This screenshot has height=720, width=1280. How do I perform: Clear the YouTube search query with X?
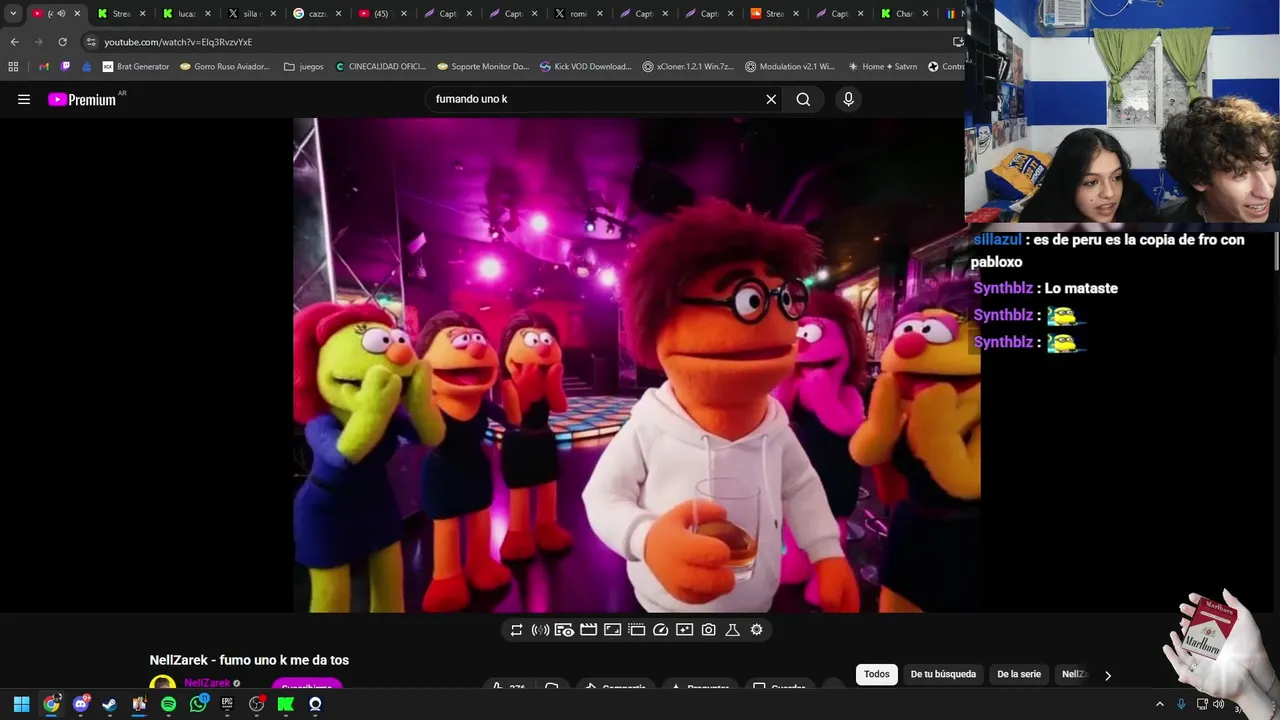pos(771,99)
